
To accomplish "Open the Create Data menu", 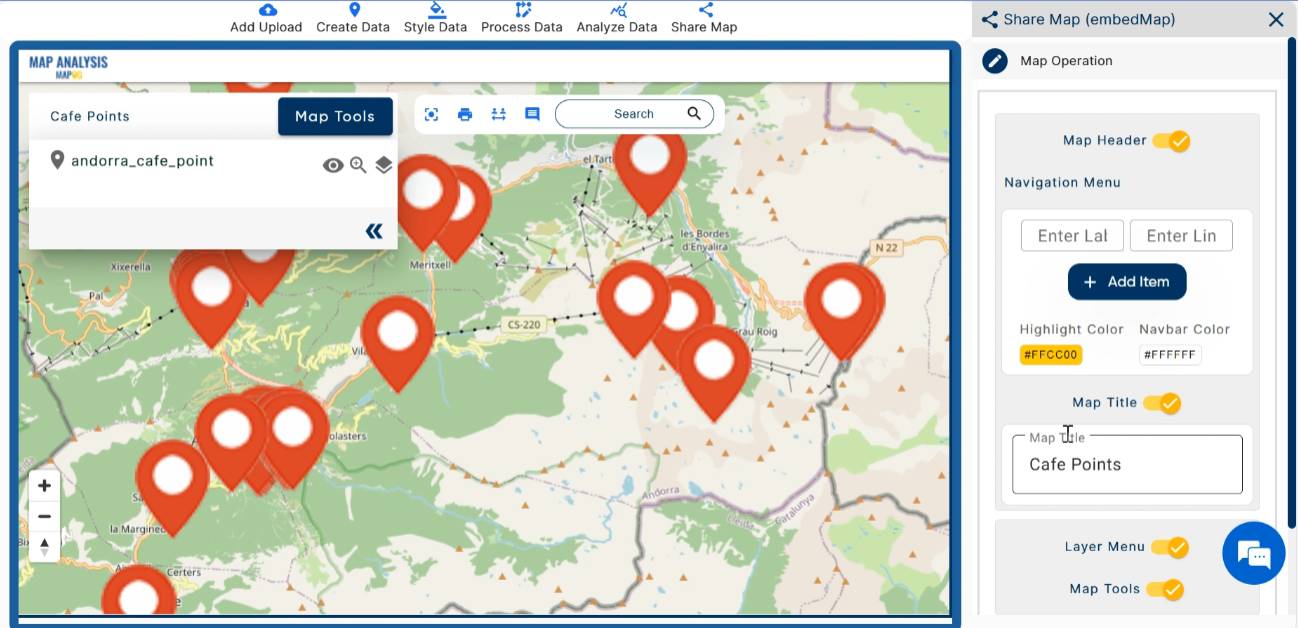I will [x=353, y=18].
